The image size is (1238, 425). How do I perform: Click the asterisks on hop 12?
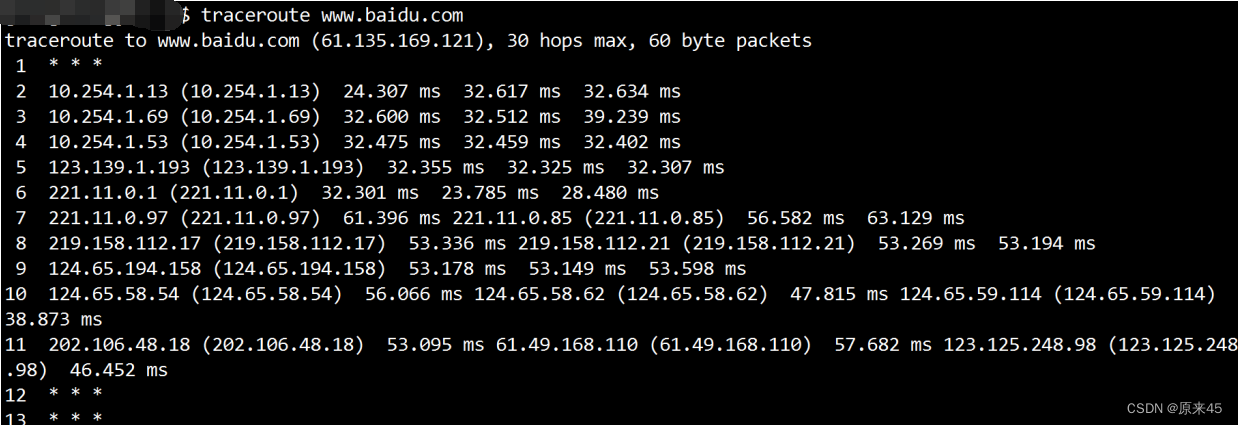(75, 395)
